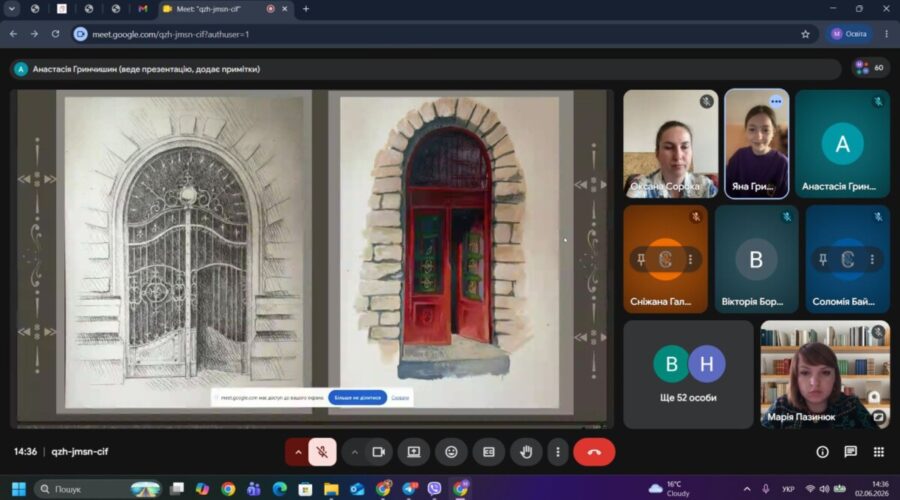Open the weather widget 16°C Cloudy

point(669,489)
